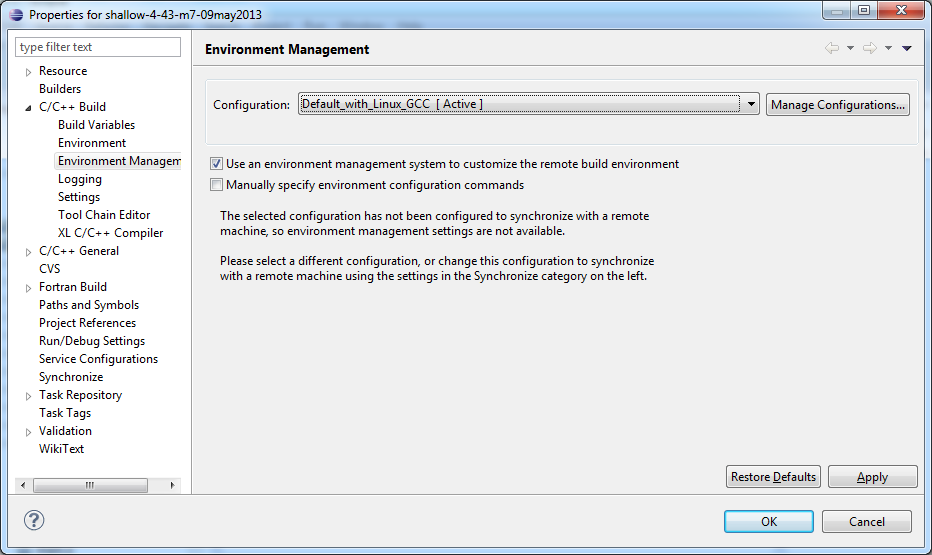Collapse the C/C++ Build node
Screen dimensions: 932x555
coord(28,108)
